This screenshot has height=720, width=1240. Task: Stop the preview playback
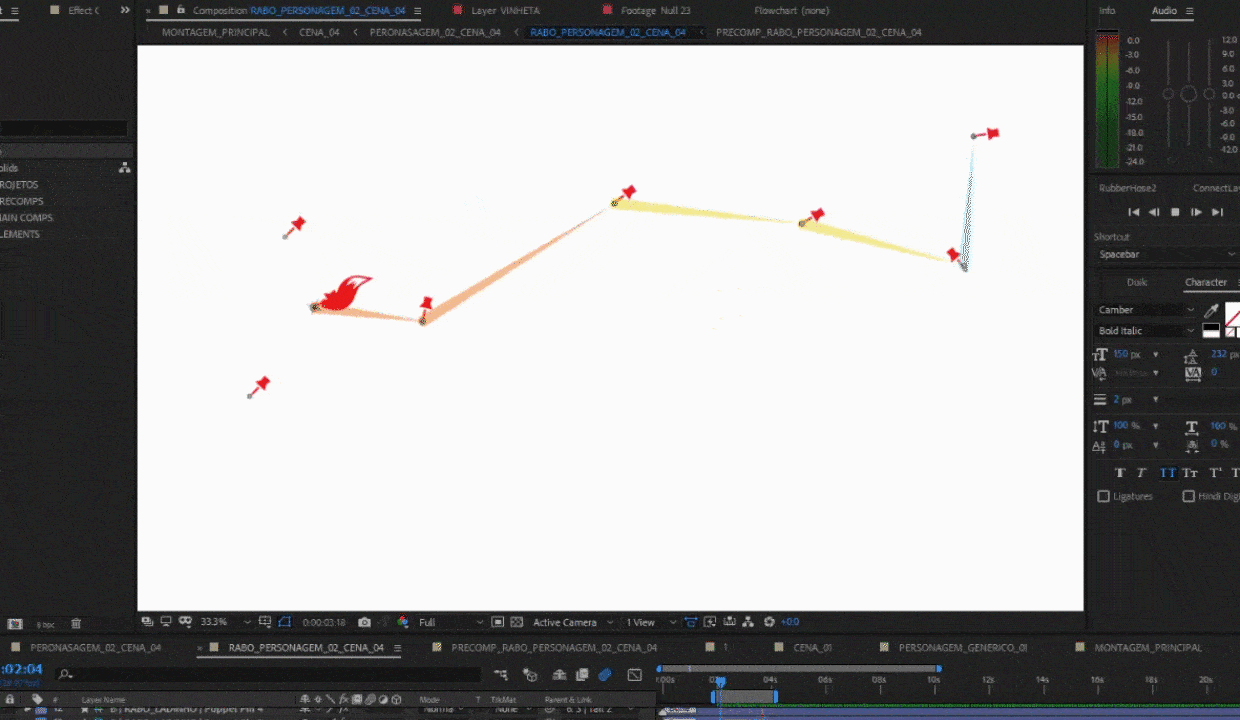coord(1175,212)
